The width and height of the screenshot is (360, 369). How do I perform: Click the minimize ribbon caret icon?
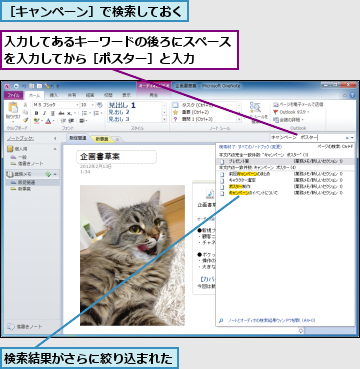346,95
